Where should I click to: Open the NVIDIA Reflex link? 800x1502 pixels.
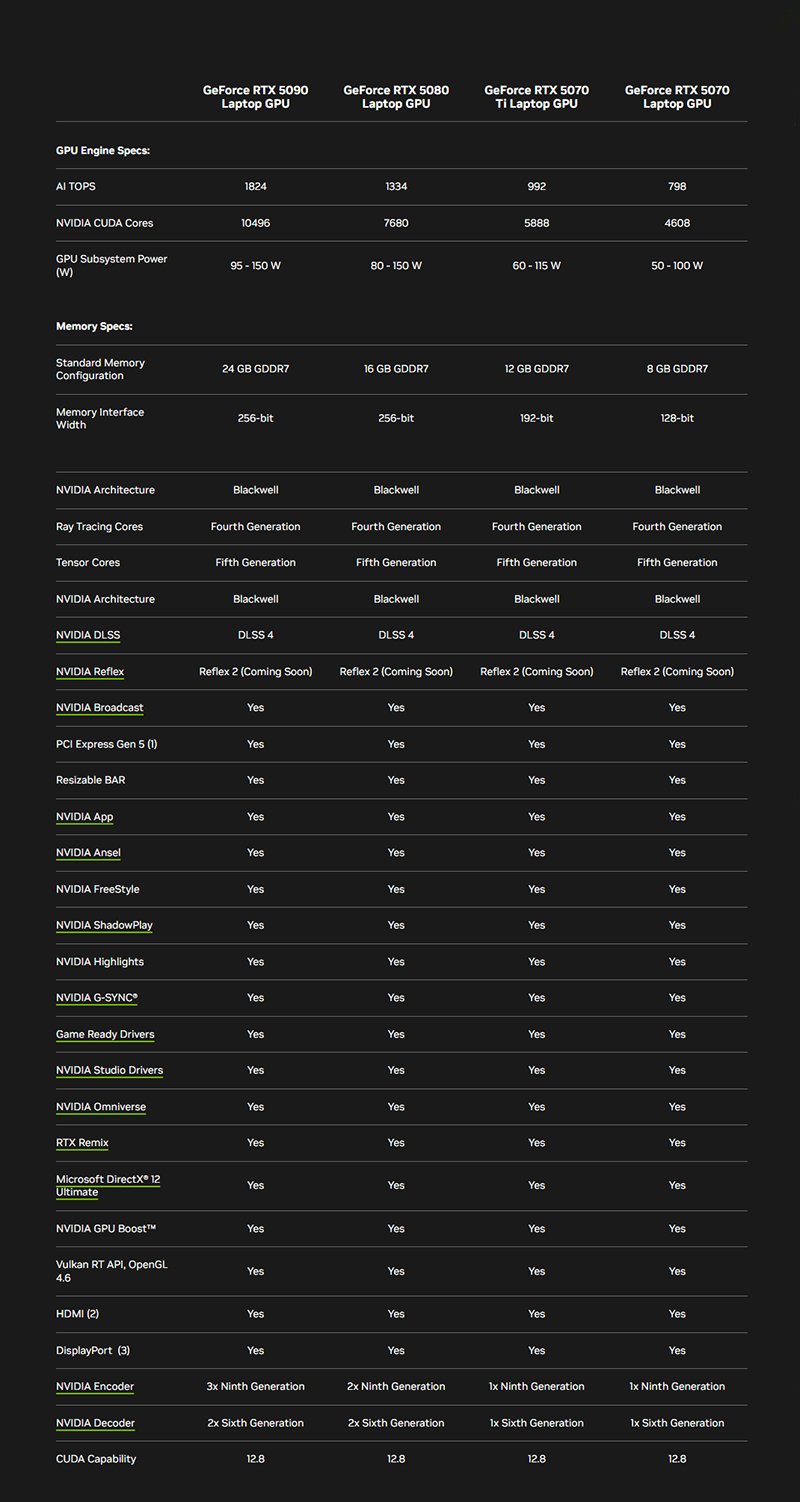pos(90,671)
